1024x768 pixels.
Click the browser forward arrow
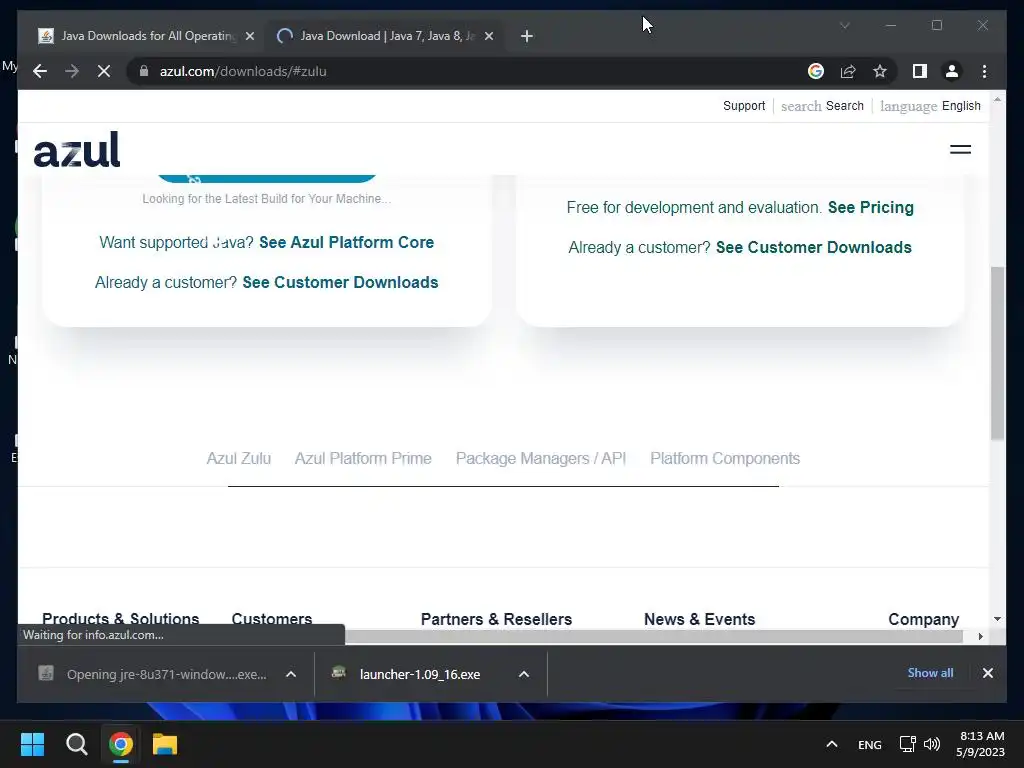pyautogui.click(x=72, y=71)
